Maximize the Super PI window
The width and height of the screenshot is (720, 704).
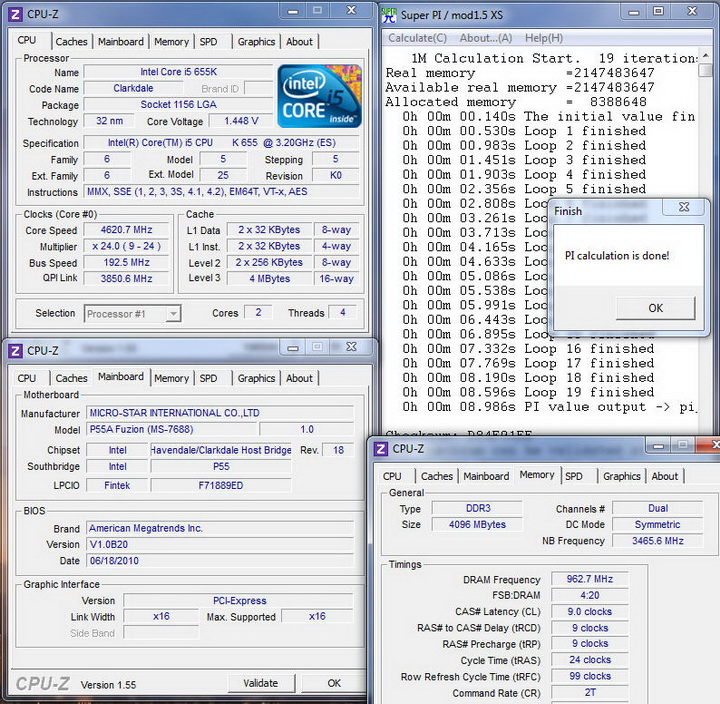click(x=658, y=11)
